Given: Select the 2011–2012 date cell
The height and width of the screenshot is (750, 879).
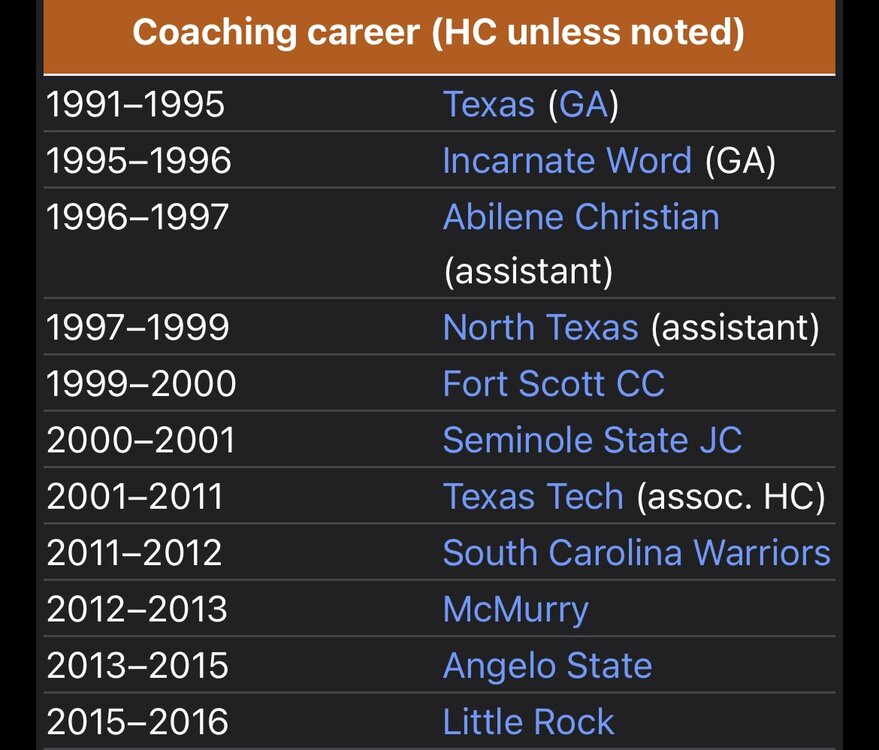Looking at the screenshot, I should (136, 553).
